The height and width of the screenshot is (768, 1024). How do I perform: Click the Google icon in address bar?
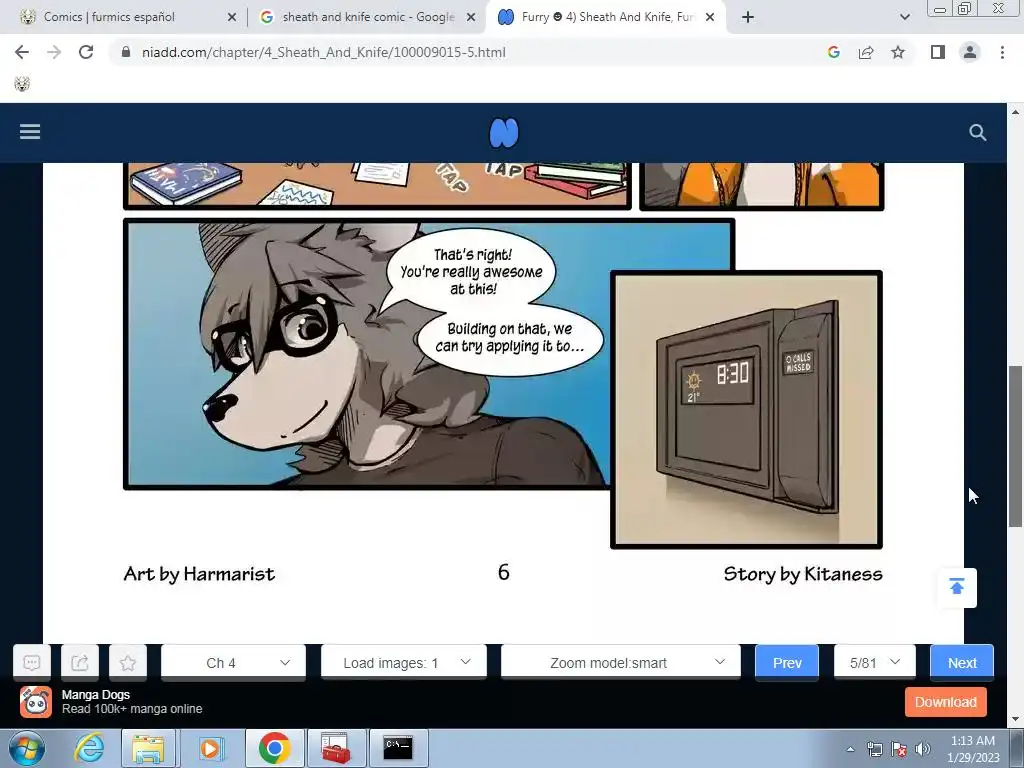(833, 52)
